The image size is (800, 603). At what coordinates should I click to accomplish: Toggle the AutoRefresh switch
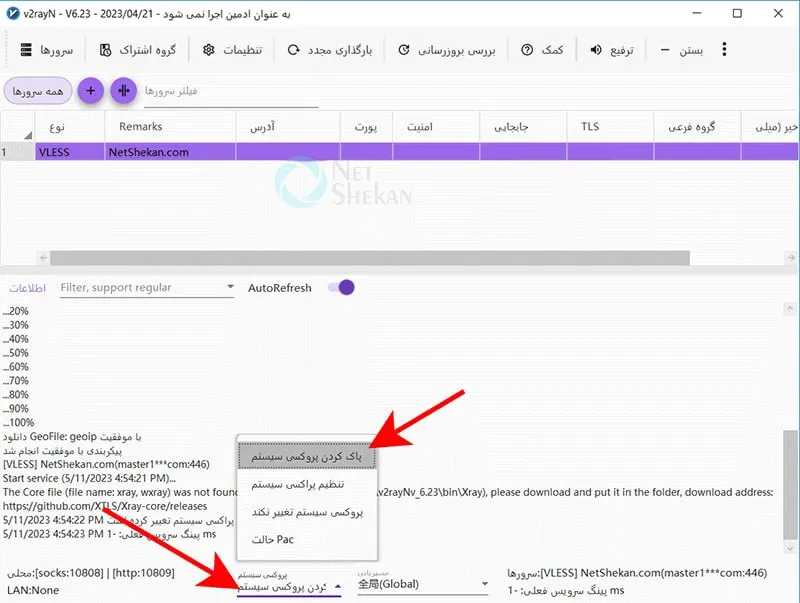click(341, 287)
